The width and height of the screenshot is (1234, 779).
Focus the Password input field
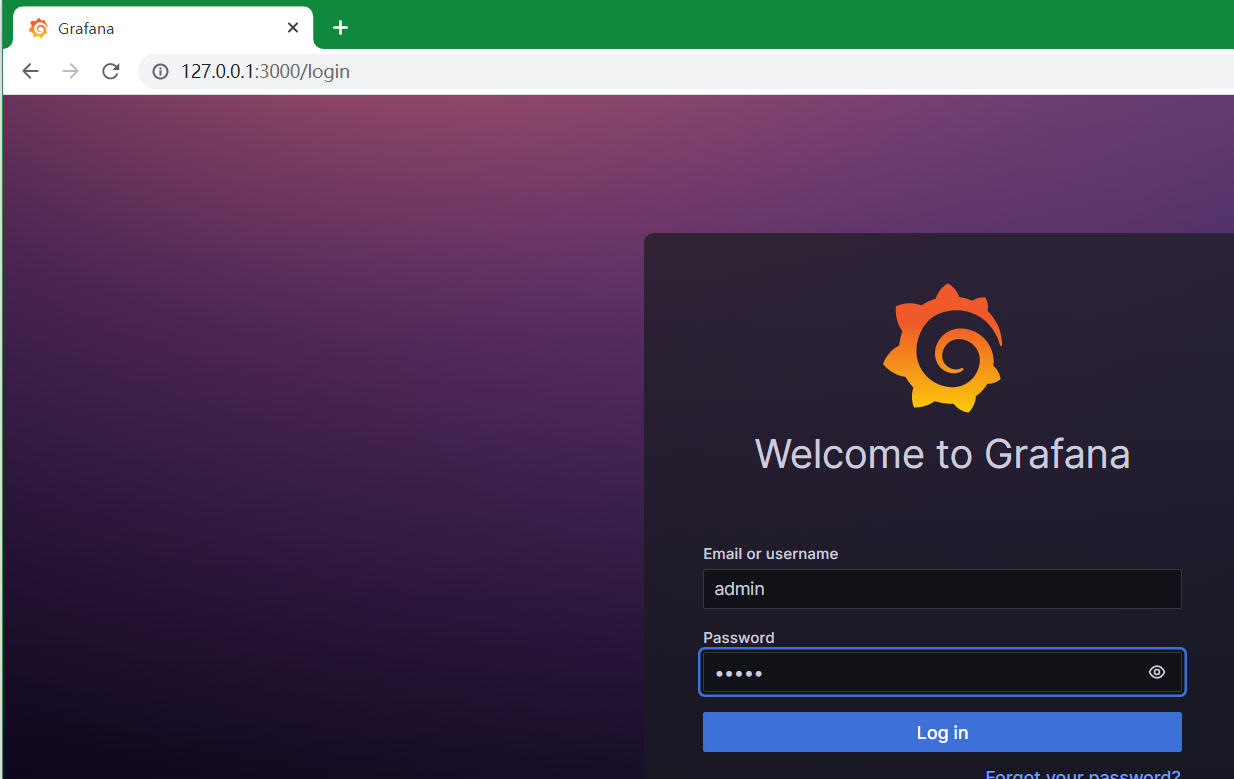coord(942,672)
